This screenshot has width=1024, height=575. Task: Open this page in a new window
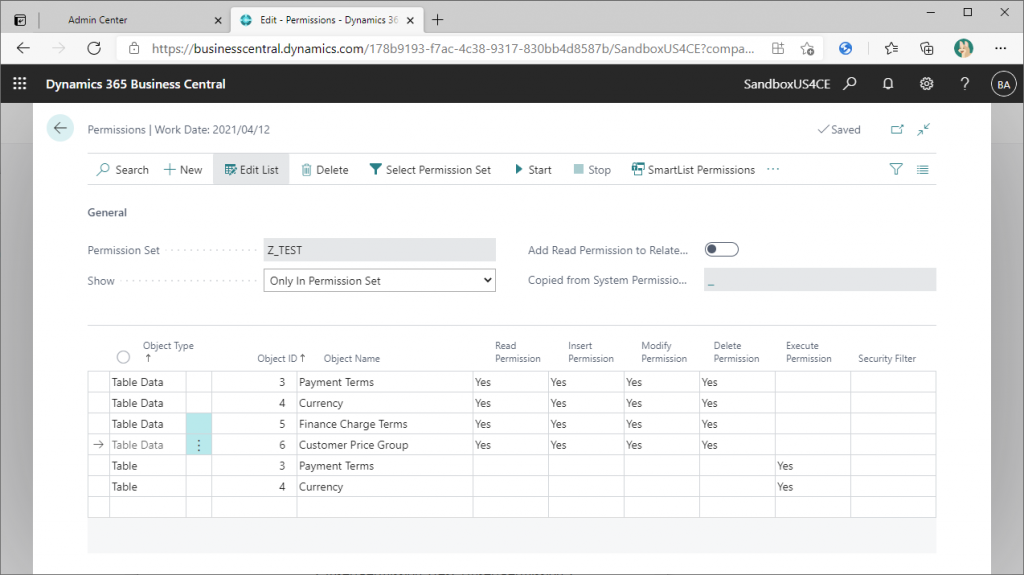point(897,129)
